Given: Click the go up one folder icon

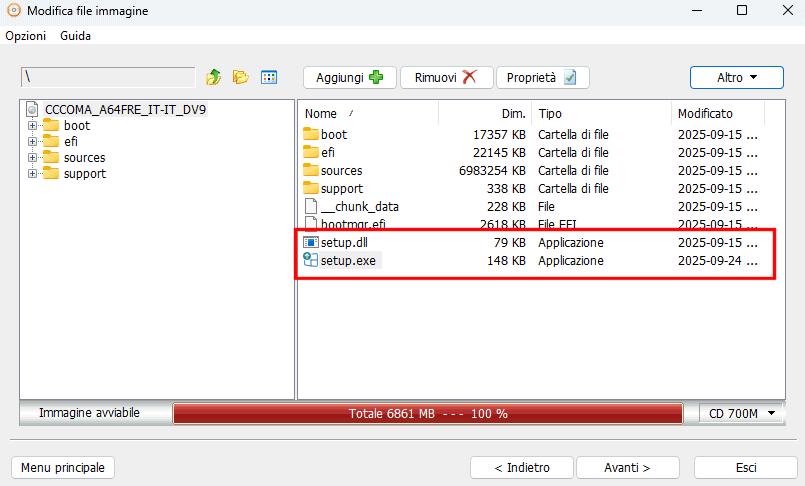Looking at the screenshot, I should pos(214,77).
